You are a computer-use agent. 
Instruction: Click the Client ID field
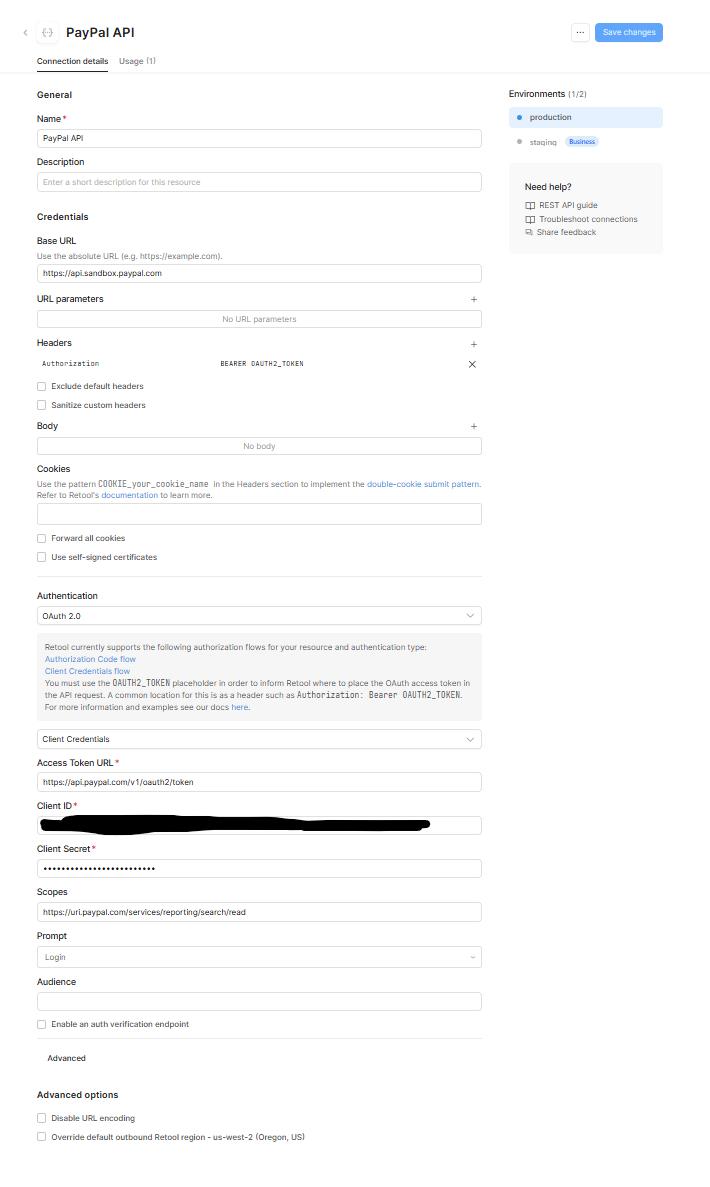[259, 826]
